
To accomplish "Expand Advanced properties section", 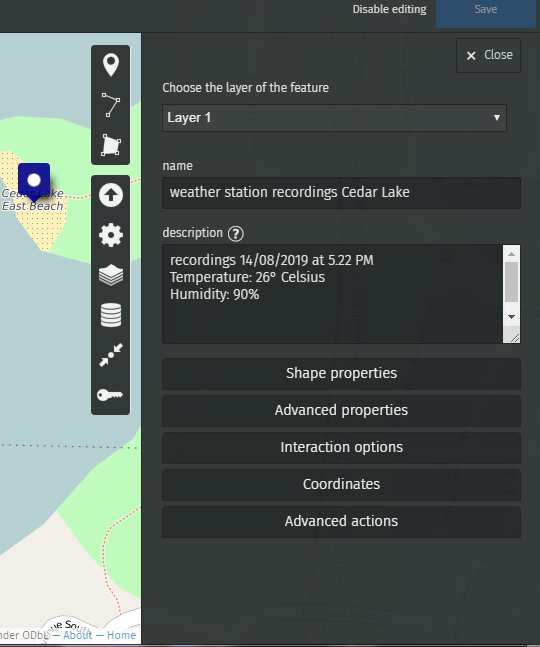I will (341, 411).
